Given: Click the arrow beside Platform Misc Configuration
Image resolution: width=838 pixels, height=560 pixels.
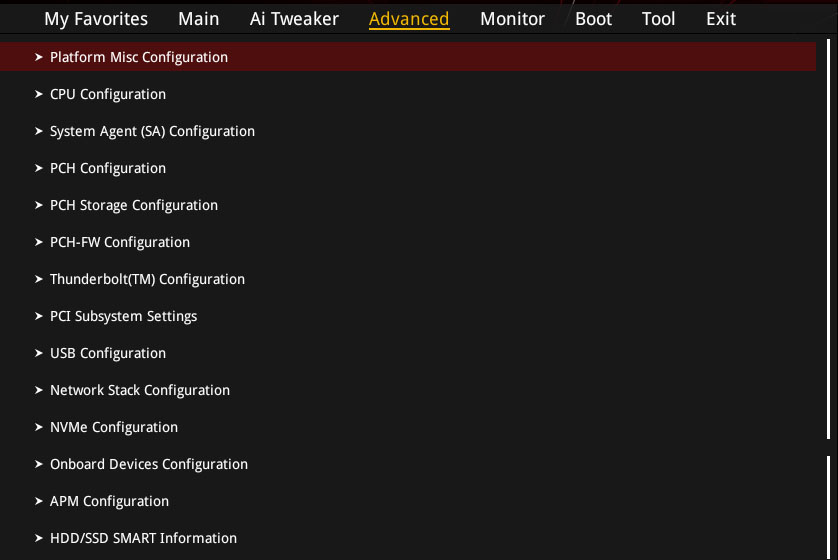Looking at the screenshot, I should click(x=38, y=57).
